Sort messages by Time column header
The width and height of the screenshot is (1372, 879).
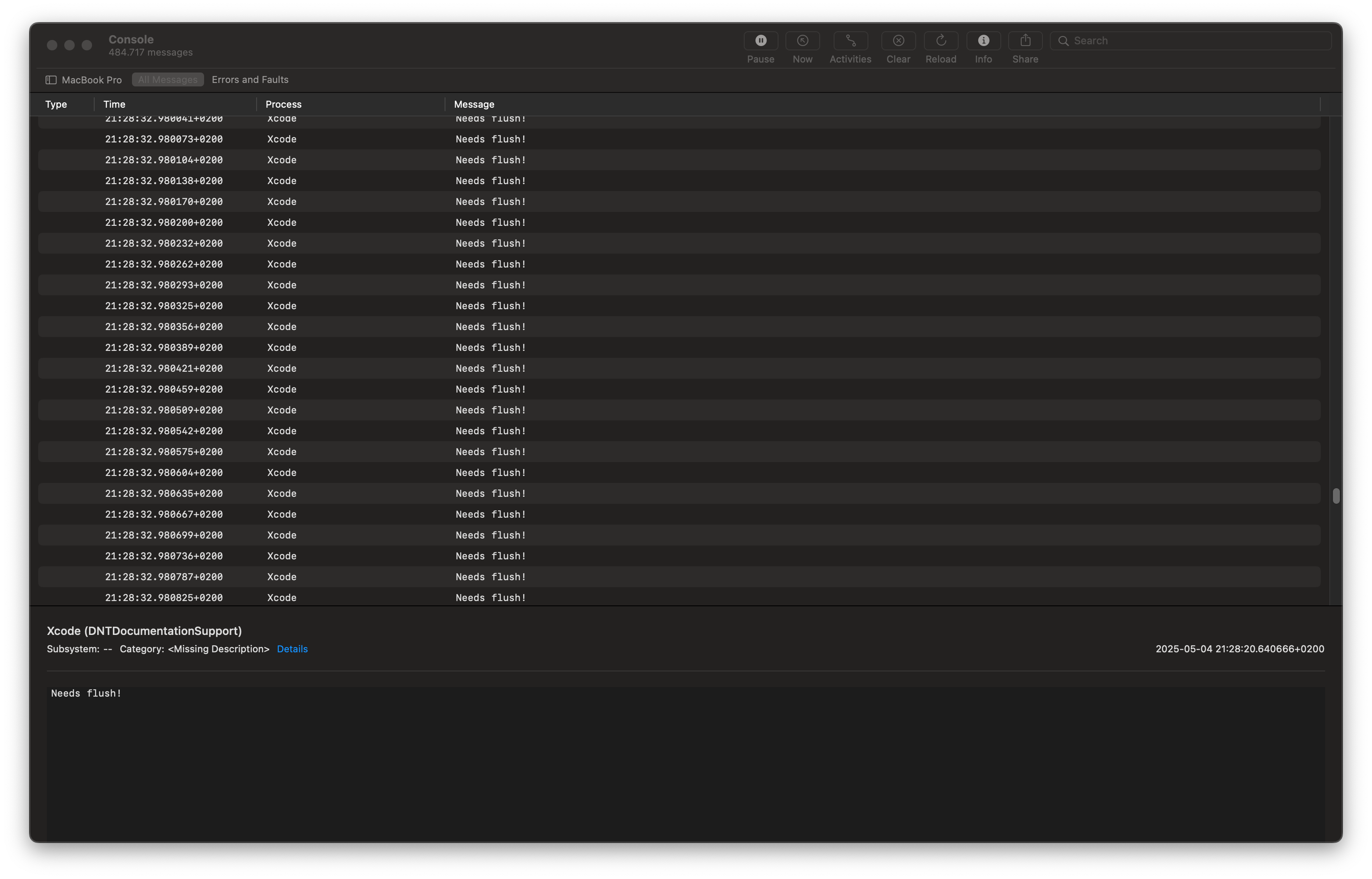click(114, 105)
